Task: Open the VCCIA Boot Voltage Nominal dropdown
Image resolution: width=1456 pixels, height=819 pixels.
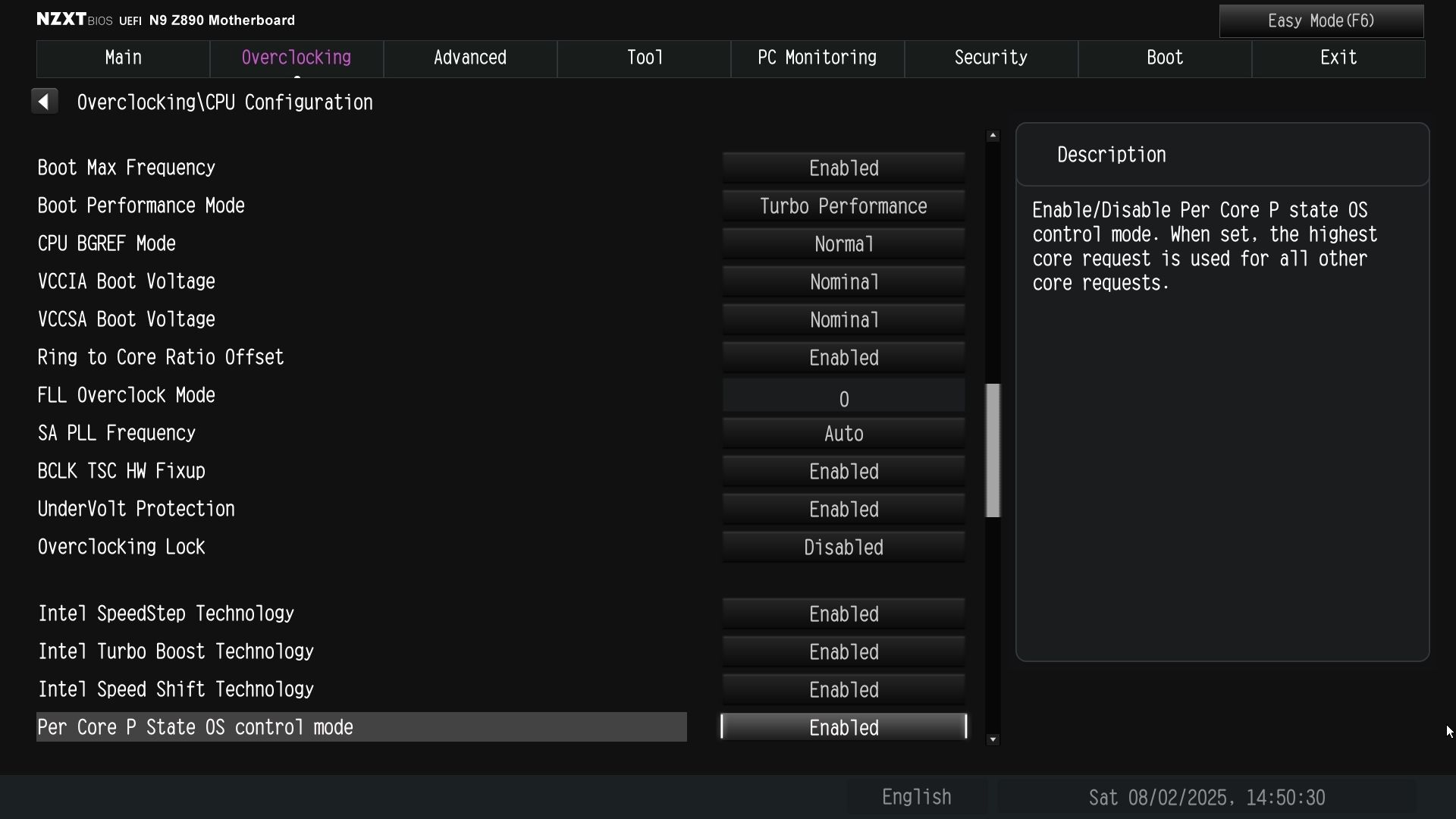Action: coord(843,282)
